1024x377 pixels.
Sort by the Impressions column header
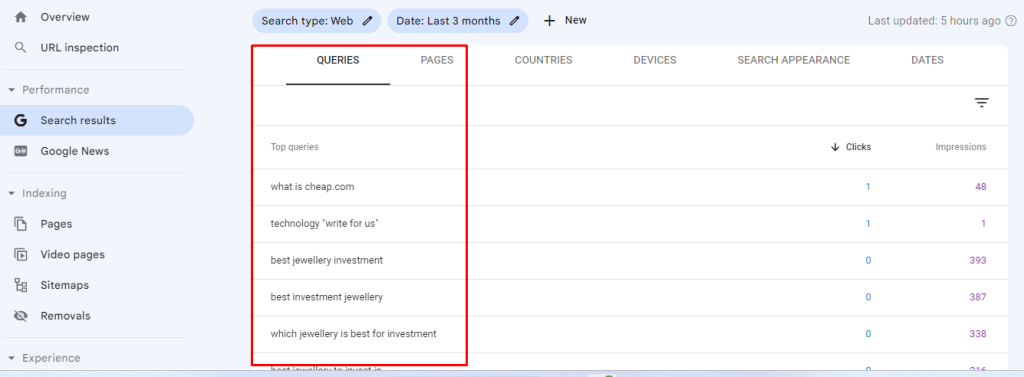click(961, 147)
